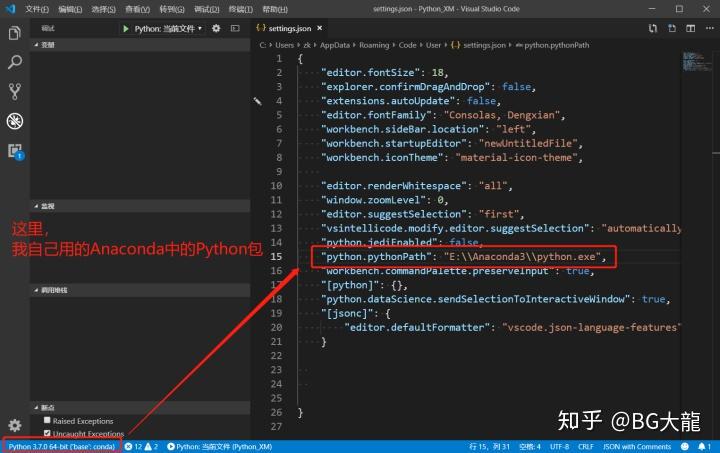Toggle Uncaught Exceptions breakpoint checkbox

coord(47,433)
